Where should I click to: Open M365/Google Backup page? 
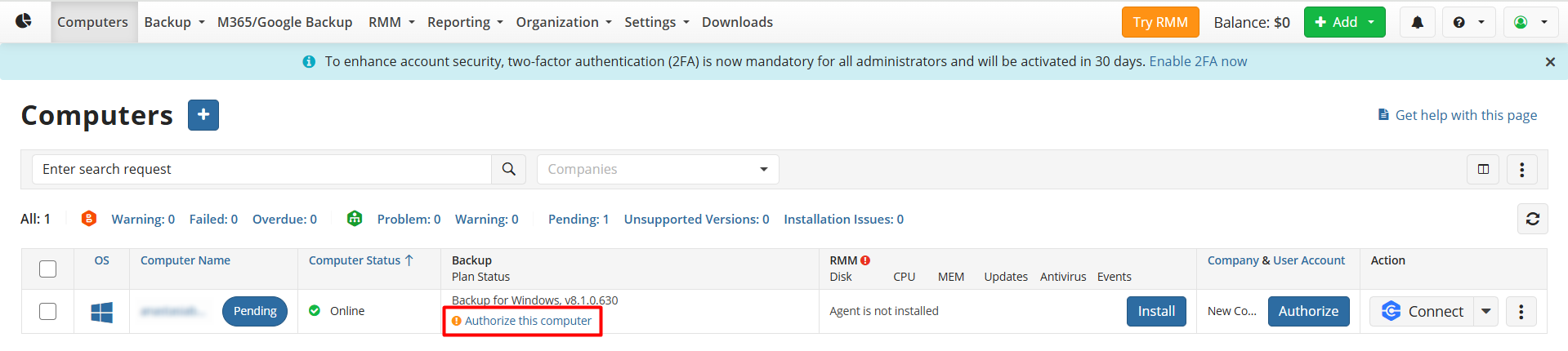tap(284, 22)
